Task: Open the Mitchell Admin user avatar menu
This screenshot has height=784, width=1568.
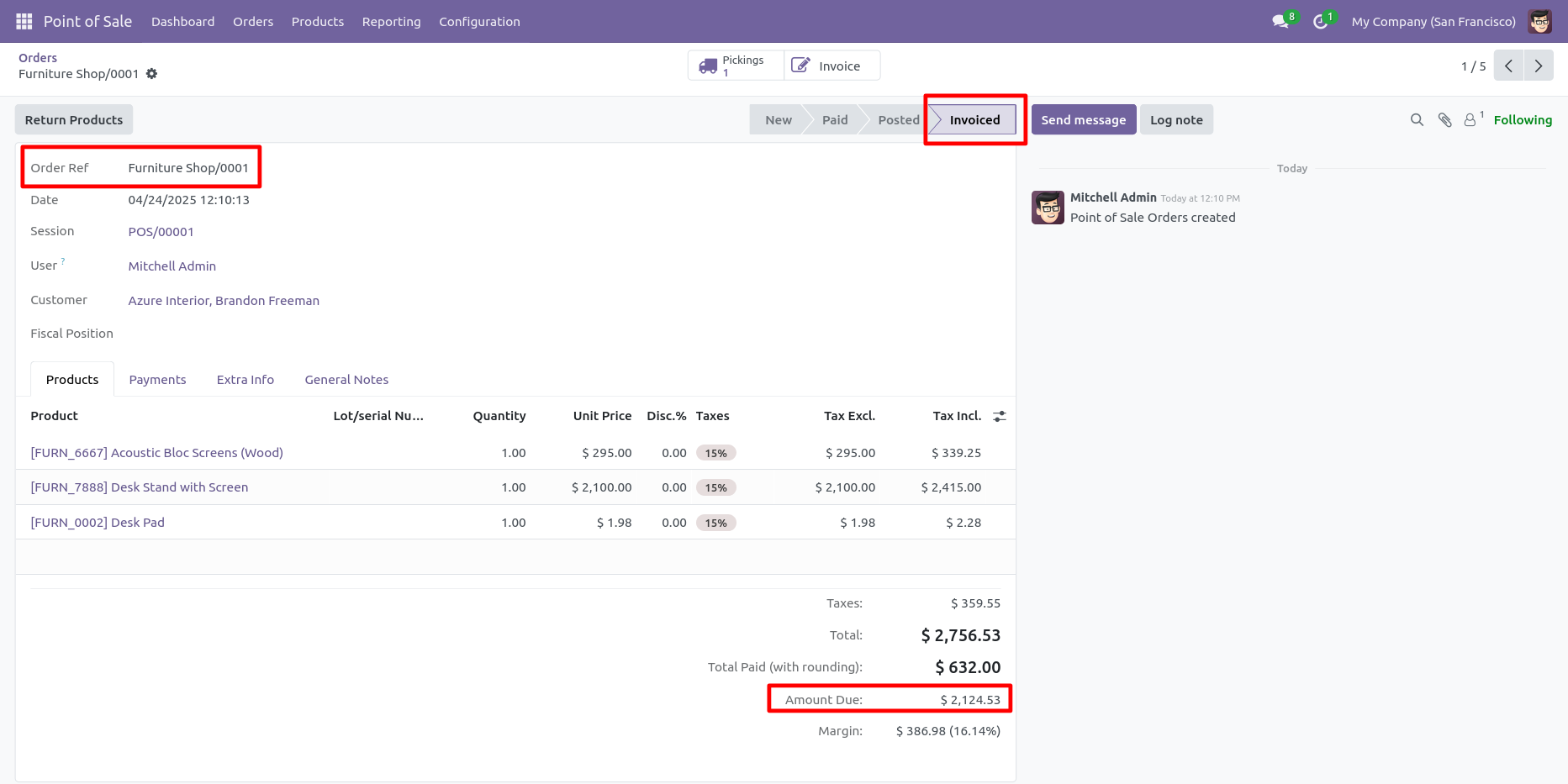Action: 1540,22
